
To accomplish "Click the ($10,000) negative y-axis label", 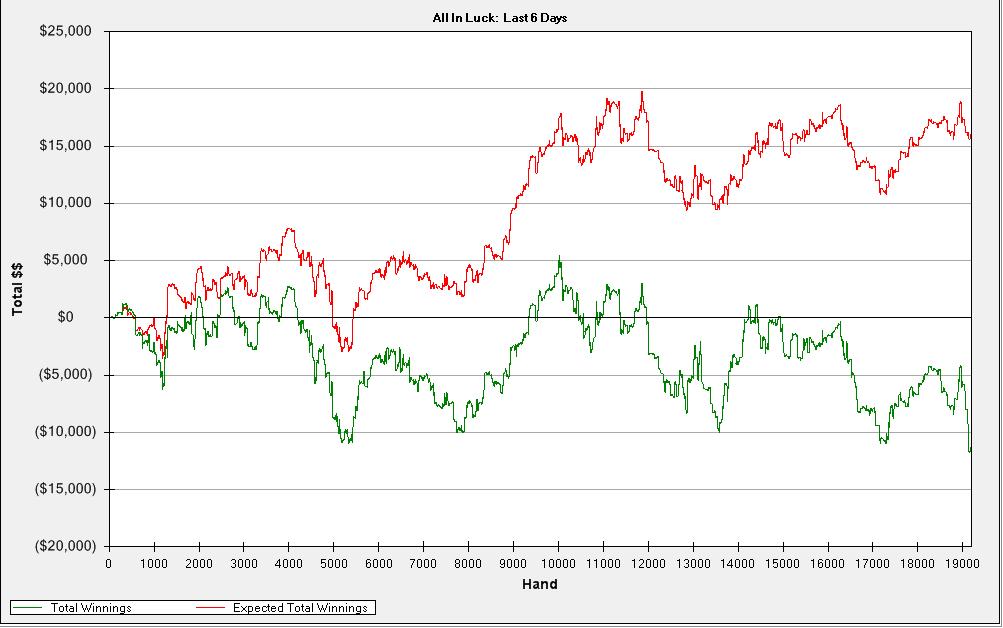I will click(x=64, y=432).
